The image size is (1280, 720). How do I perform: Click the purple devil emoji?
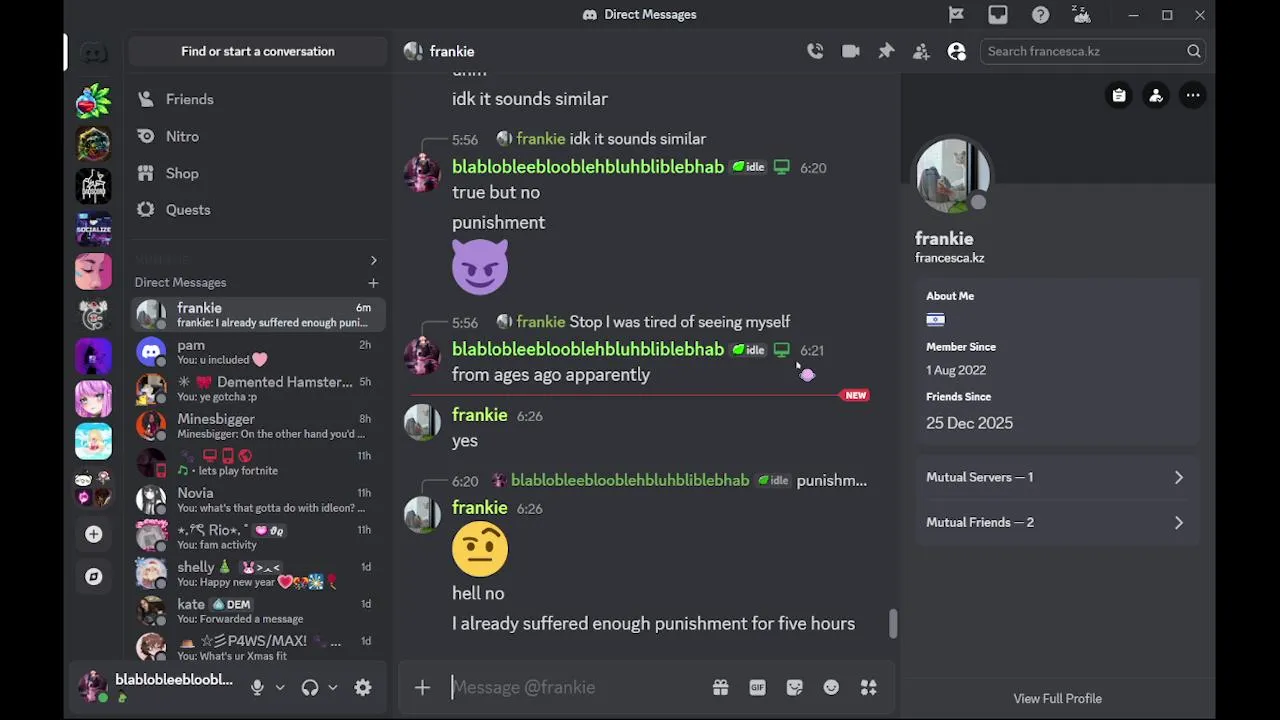click(x=480, y=267)
